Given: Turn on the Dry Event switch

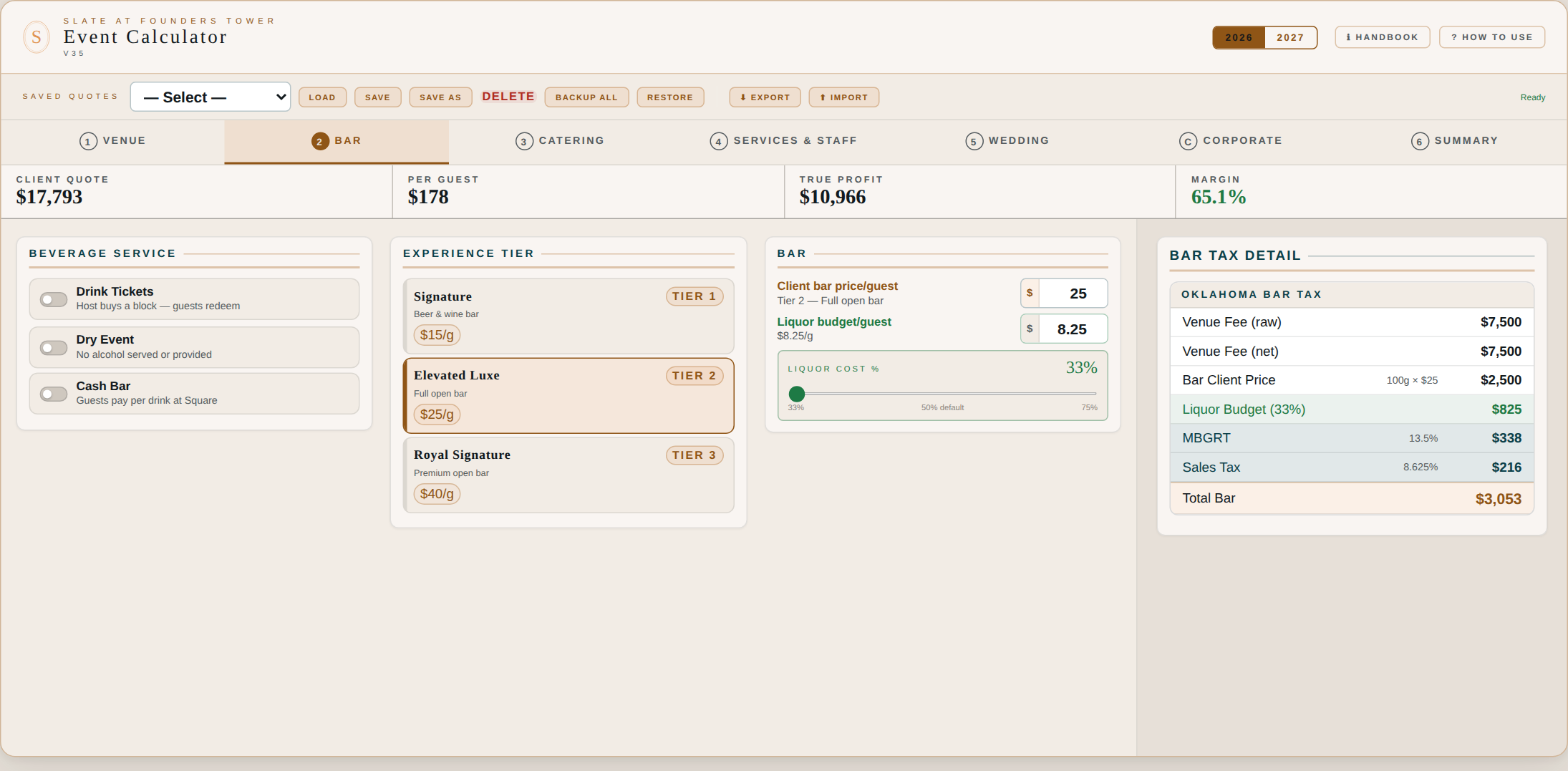Looking at the screenshot, I should [54, 348].
